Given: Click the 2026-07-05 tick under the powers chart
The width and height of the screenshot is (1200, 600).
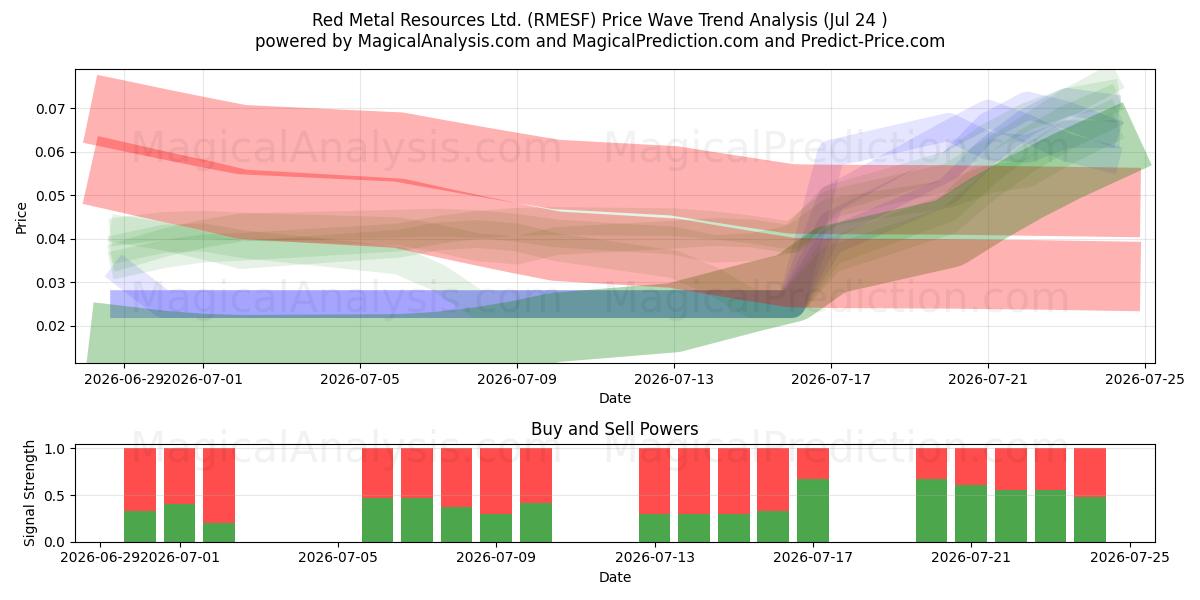Looking at the screenshot, I should (x=337, y=557).
